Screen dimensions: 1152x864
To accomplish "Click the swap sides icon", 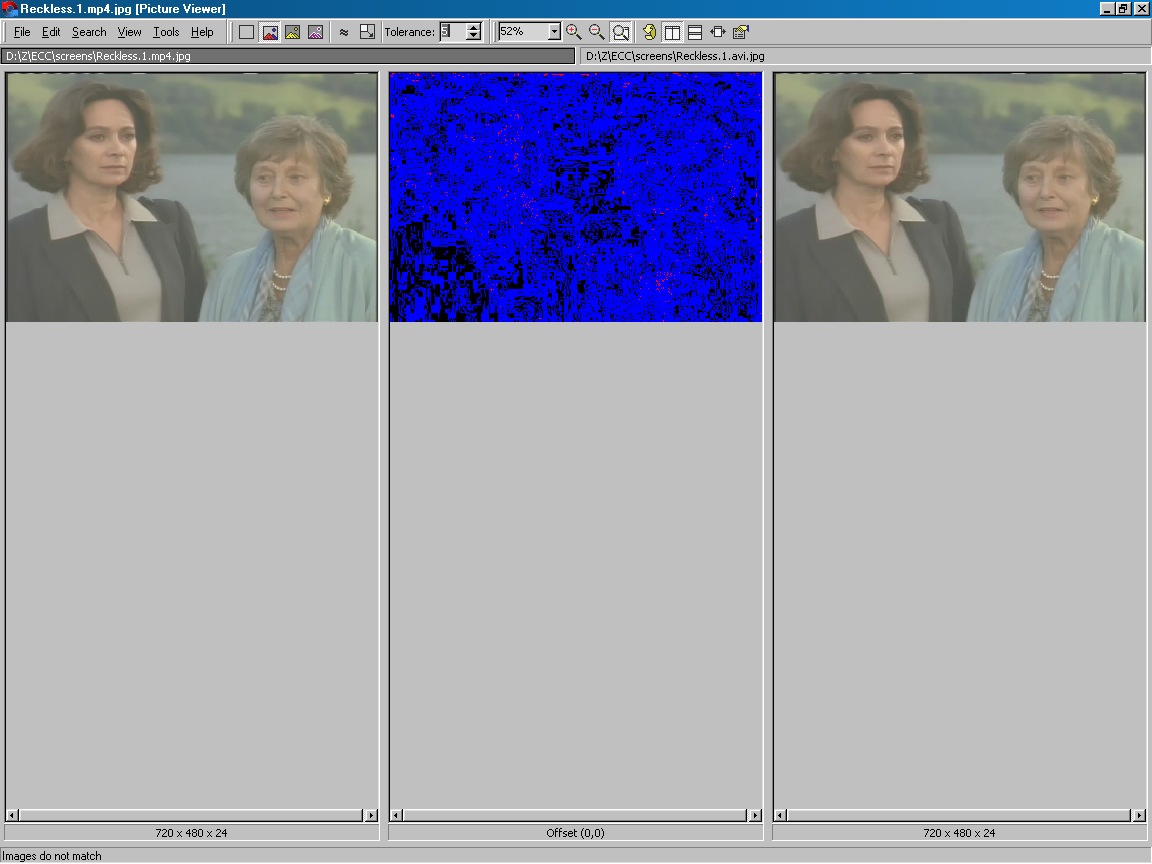I will click(718, 32).
